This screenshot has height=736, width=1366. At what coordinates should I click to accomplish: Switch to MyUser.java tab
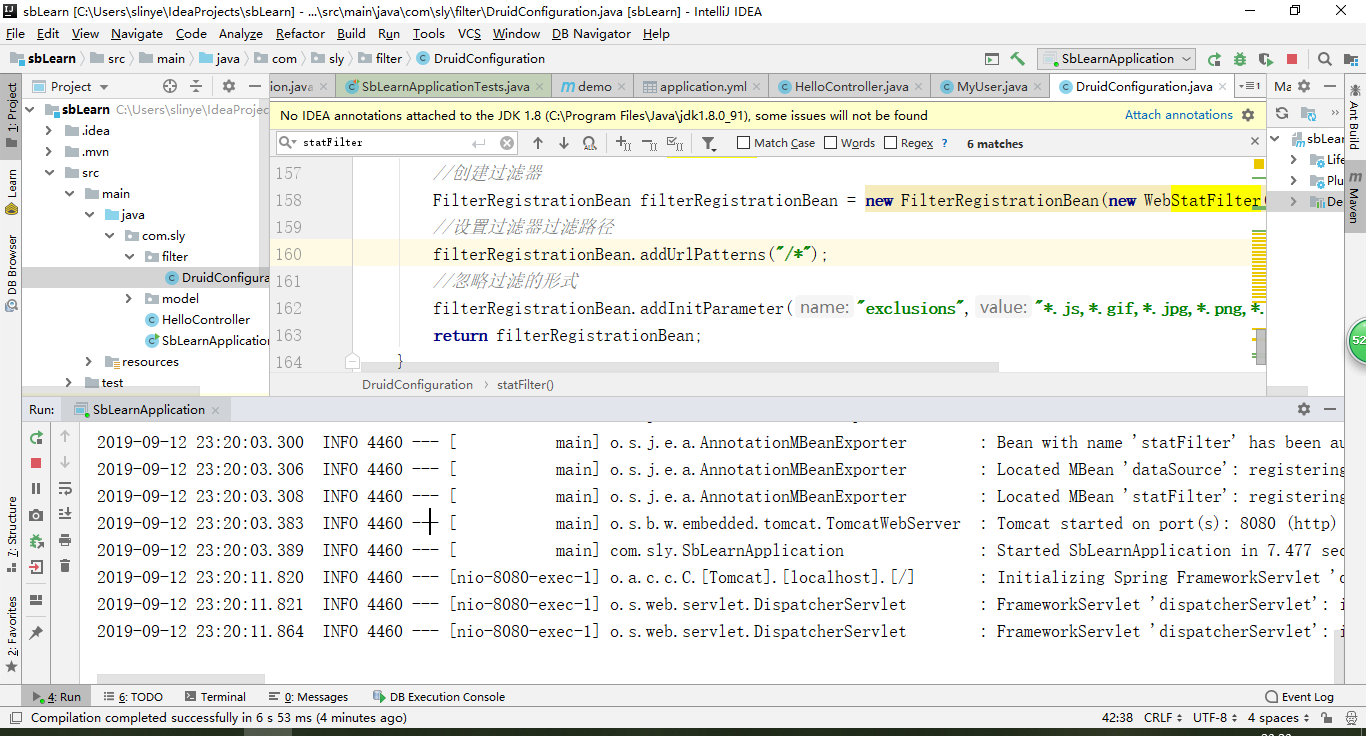[992, 87]
